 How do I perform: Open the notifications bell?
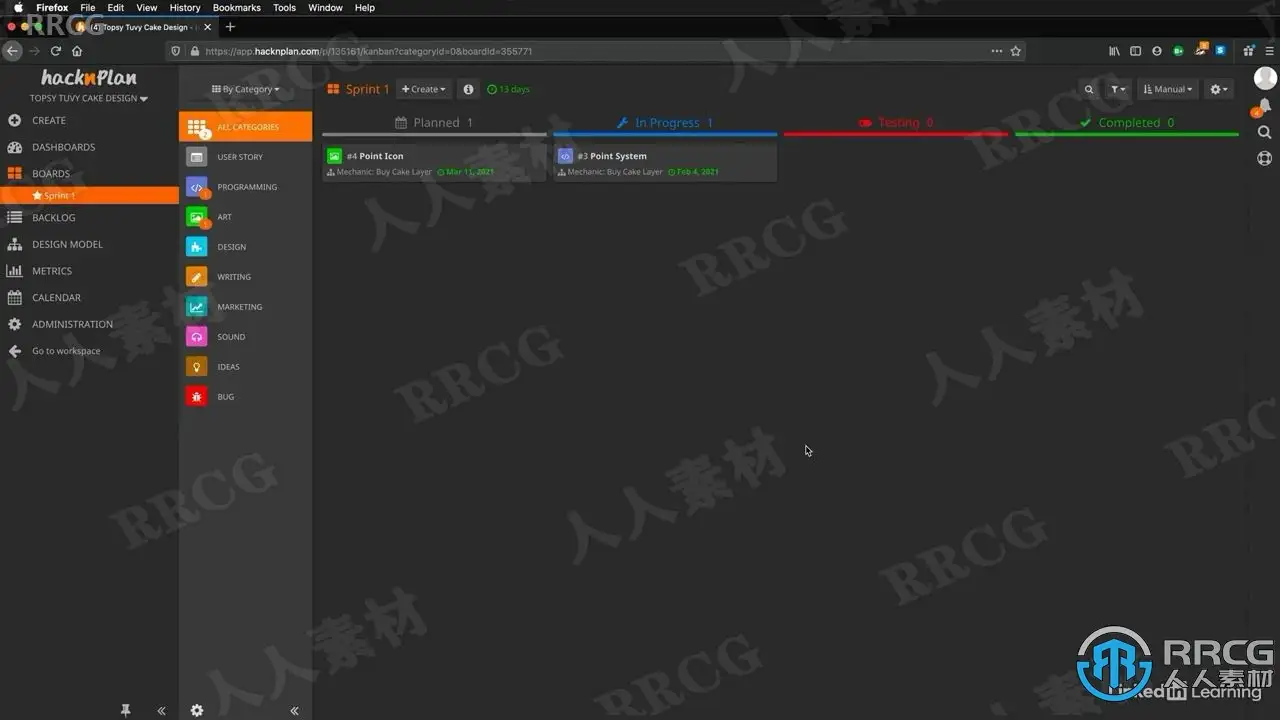[1264, 105]
